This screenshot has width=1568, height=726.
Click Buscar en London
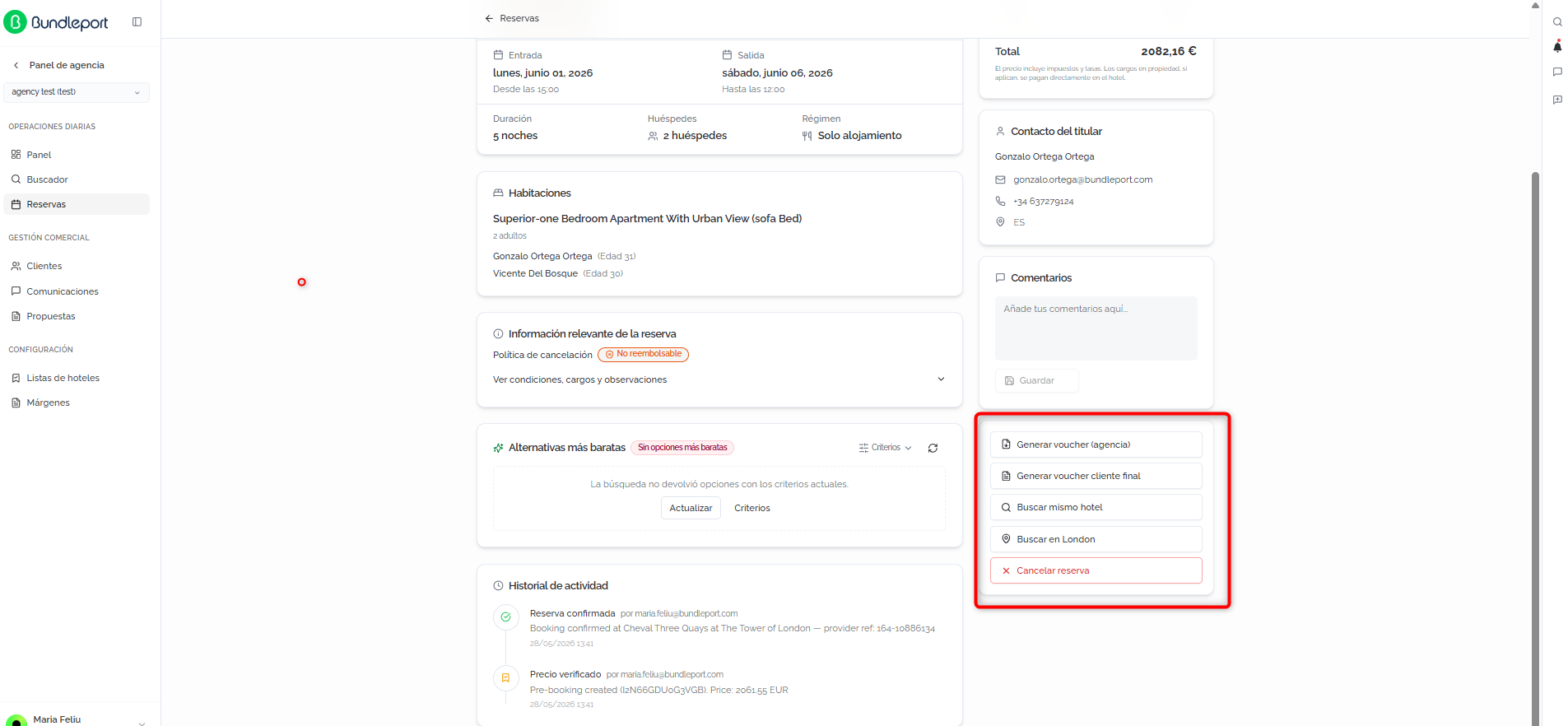1096,539
